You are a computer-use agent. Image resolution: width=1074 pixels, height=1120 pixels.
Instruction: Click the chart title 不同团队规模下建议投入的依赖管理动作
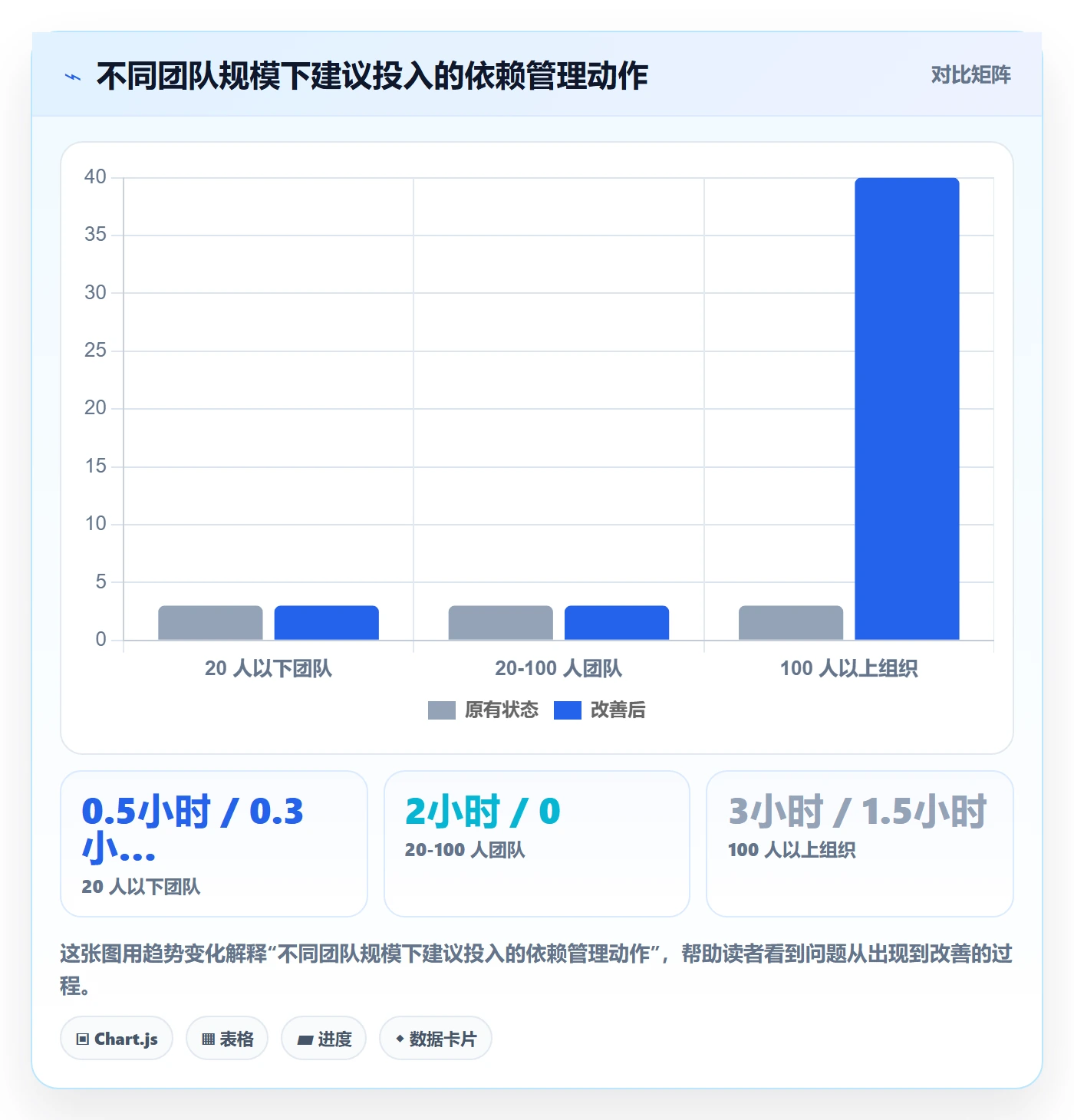coord(372,76)
